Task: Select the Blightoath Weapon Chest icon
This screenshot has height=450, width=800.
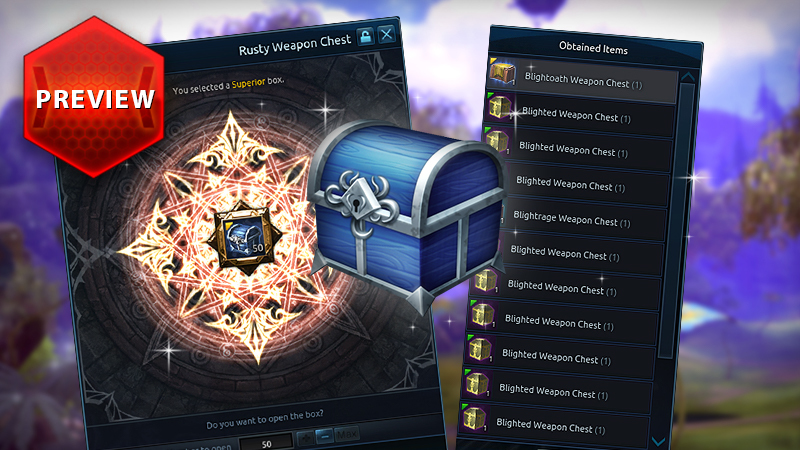Action: [503, 74]
